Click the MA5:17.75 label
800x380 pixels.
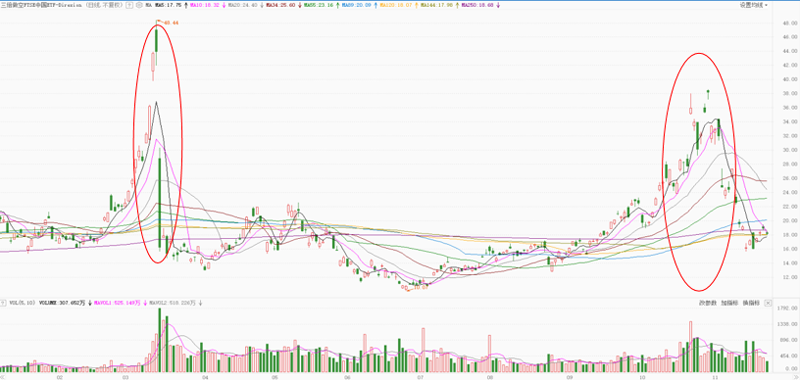(168, 5)
